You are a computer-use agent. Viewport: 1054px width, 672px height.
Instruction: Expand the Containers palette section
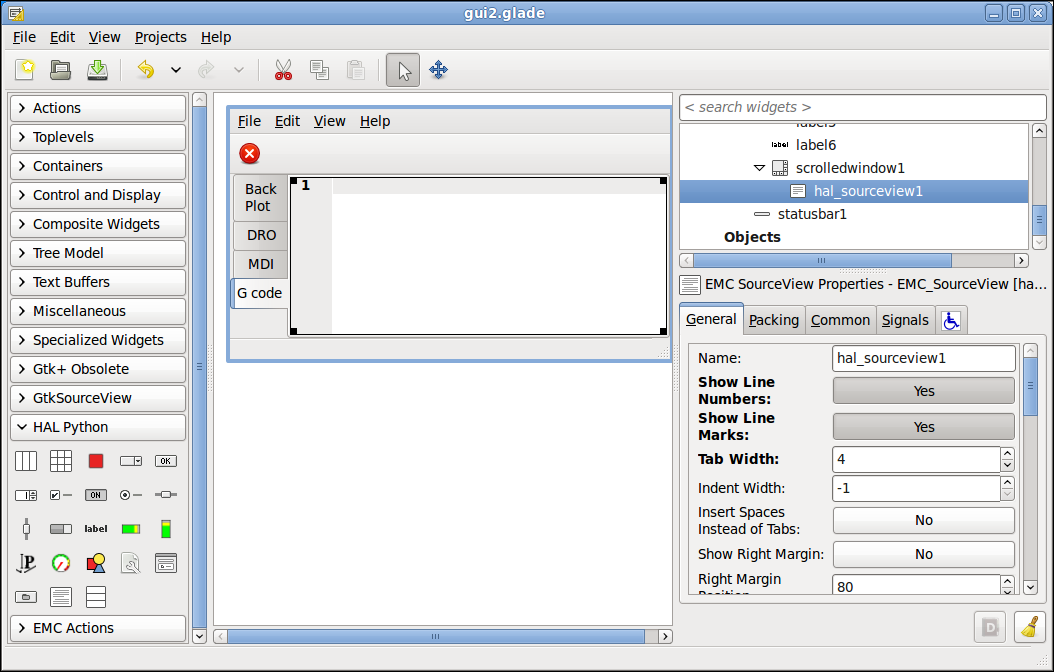coord(98,166)
